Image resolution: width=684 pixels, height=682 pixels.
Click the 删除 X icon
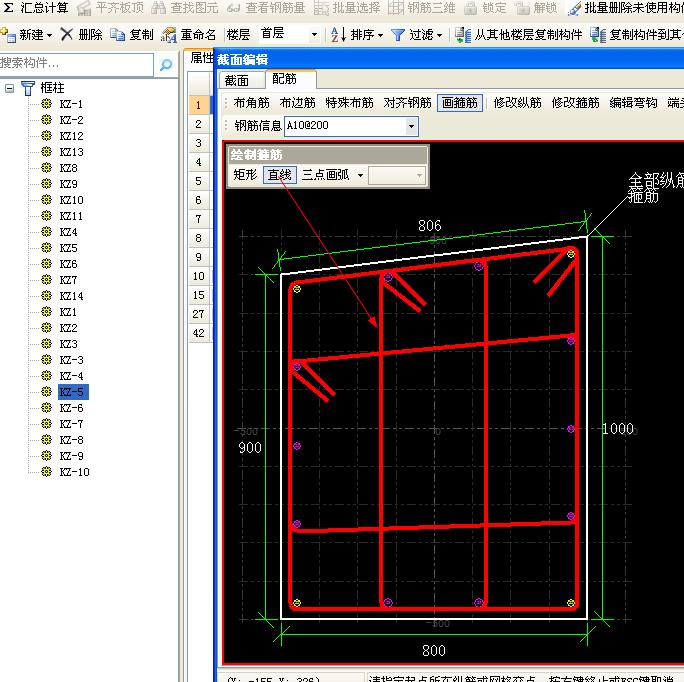point(67,34)
